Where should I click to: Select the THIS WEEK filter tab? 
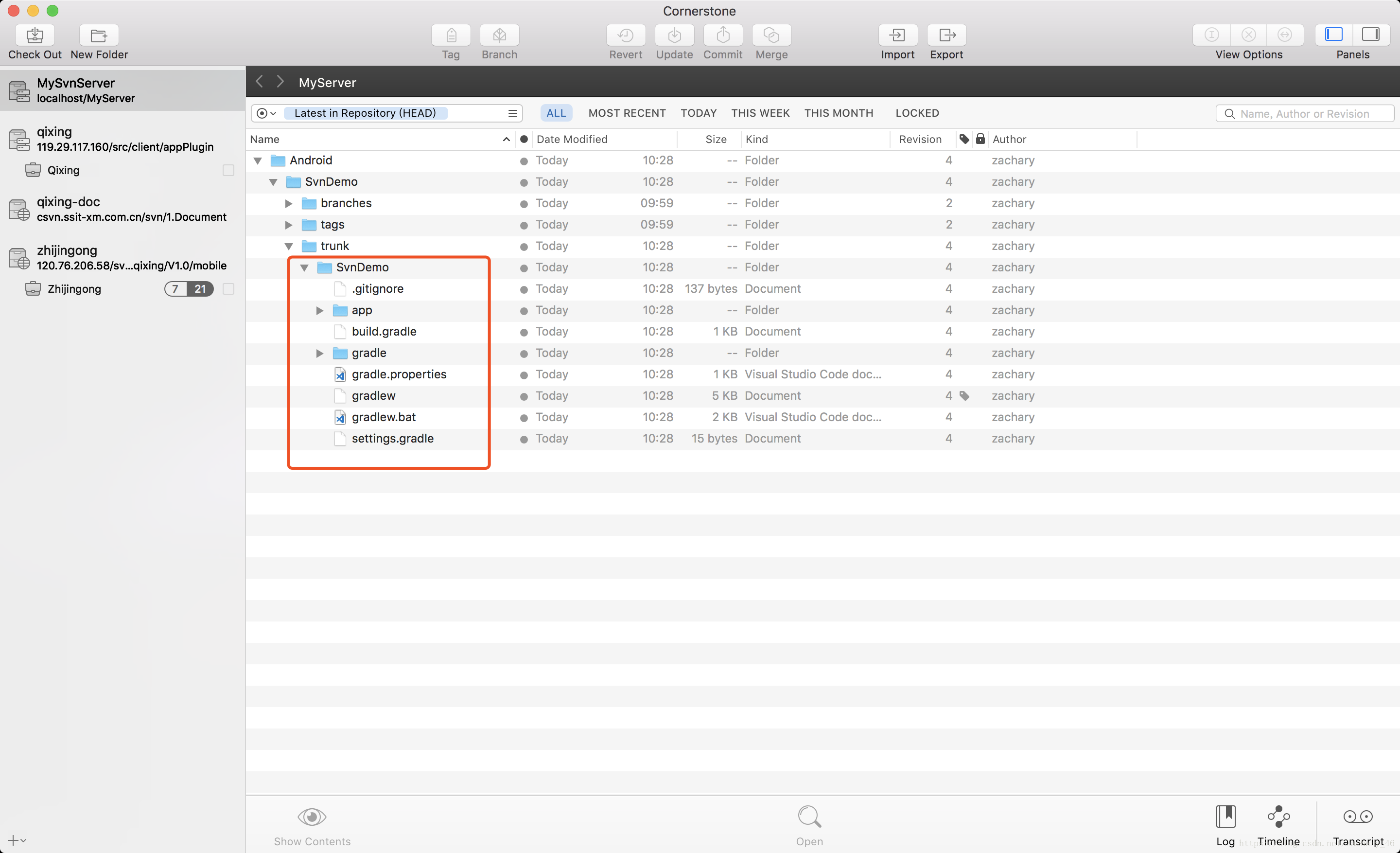click(760, 113)
